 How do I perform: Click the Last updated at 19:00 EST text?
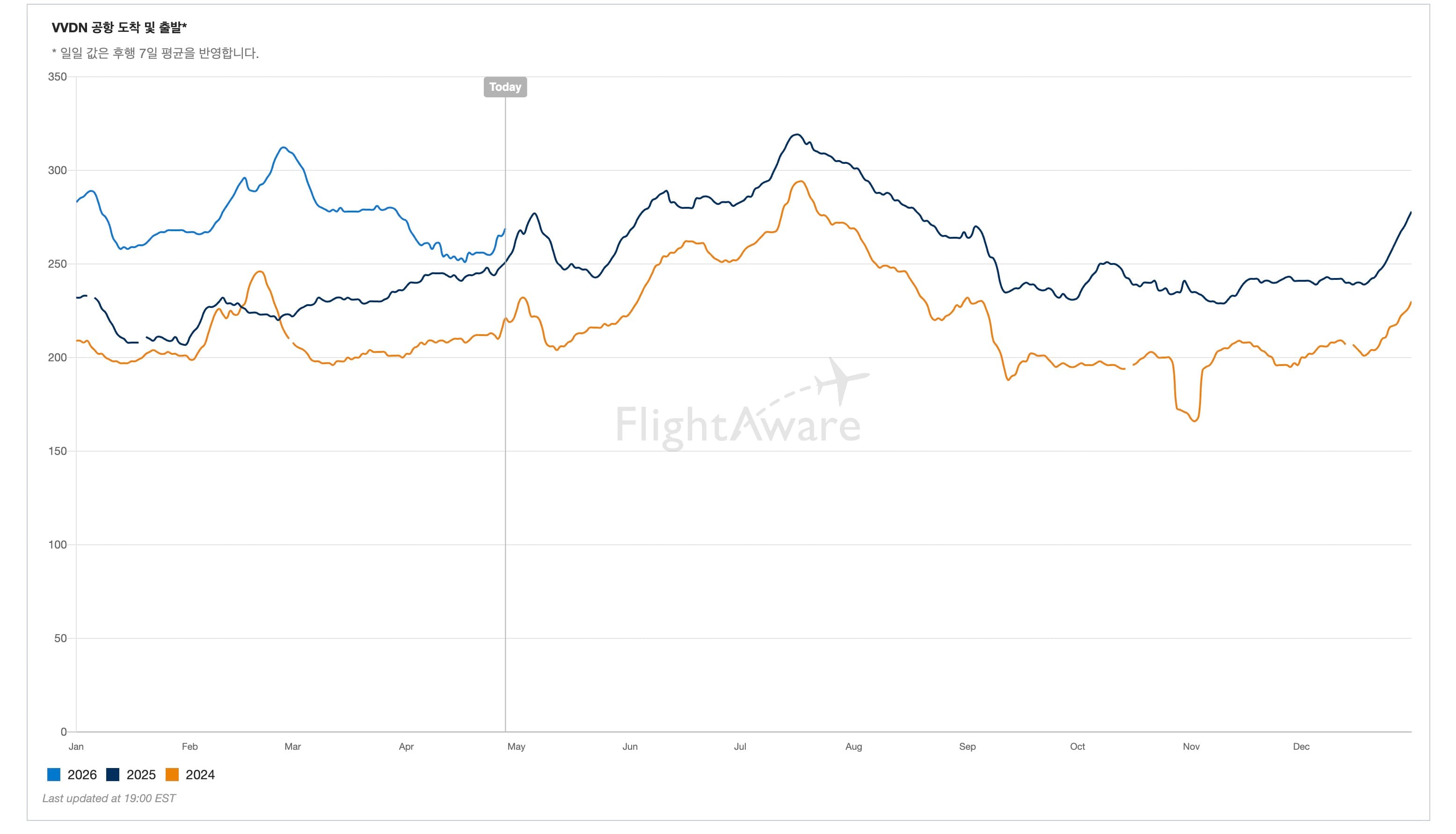click(x=109, y=798)
